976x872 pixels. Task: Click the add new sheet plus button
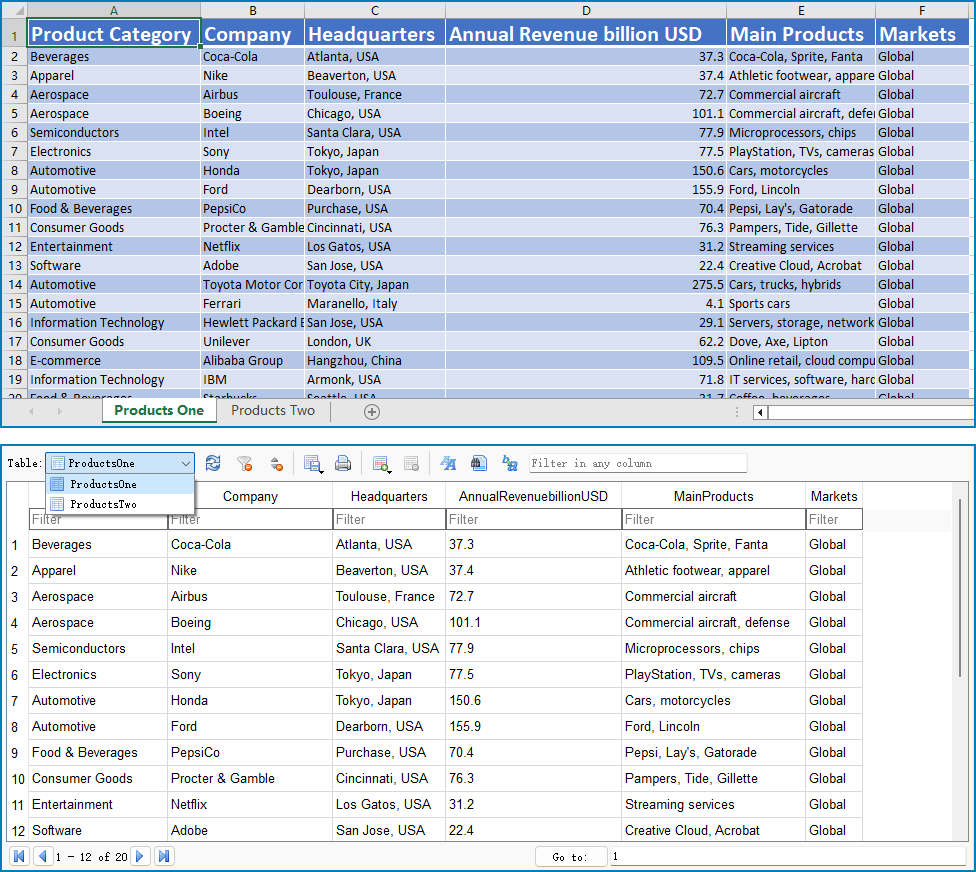[x=372, y=410]
